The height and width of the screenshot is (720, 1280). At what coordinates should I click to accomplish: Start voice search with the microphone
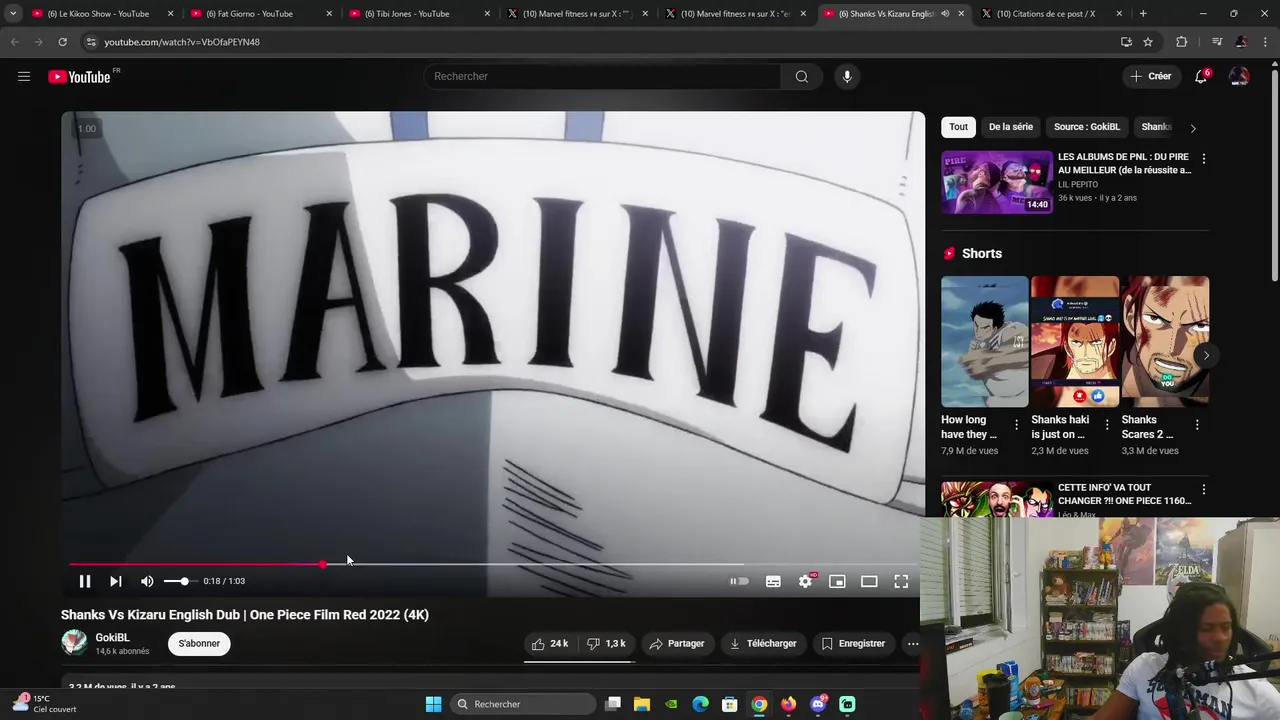pos(847,77)
